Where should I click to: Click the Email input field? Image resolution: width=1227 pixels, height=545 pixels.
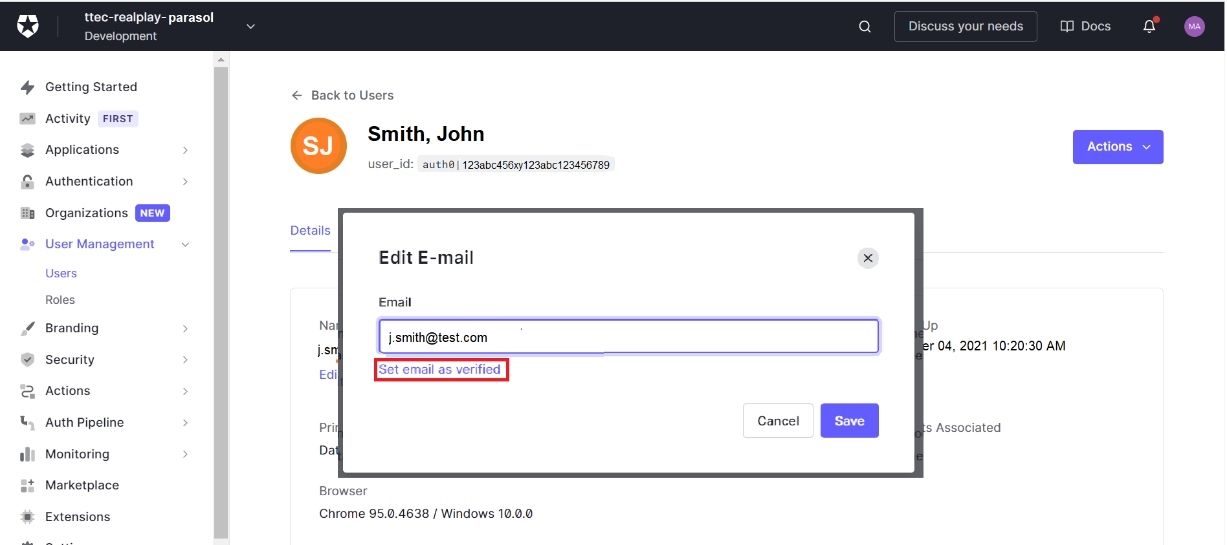coord(628,337)
